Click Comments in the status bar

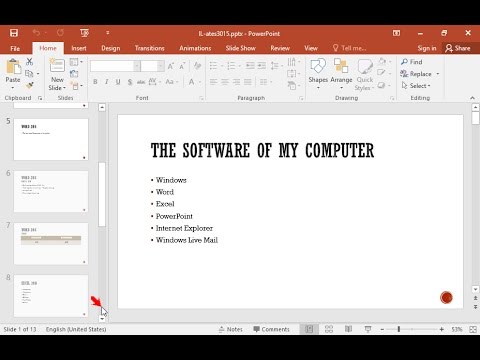pyautogui.click(x=271, y=329)
